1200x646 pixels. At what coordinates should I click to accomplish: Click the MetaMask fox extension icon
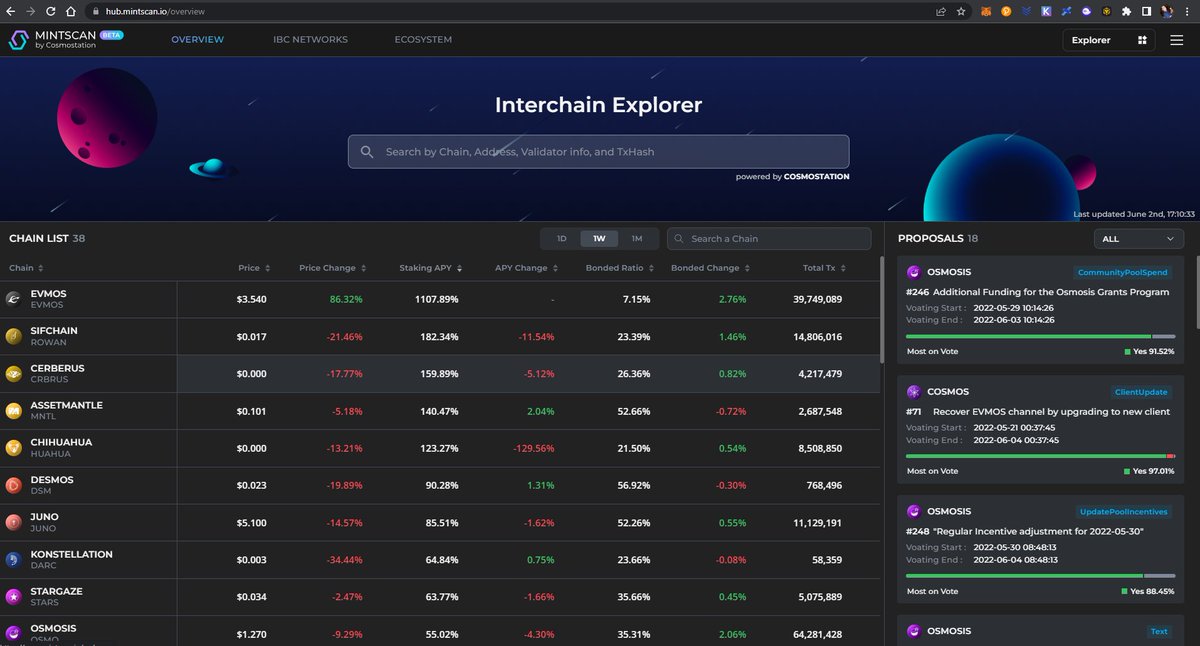[985, 11]
